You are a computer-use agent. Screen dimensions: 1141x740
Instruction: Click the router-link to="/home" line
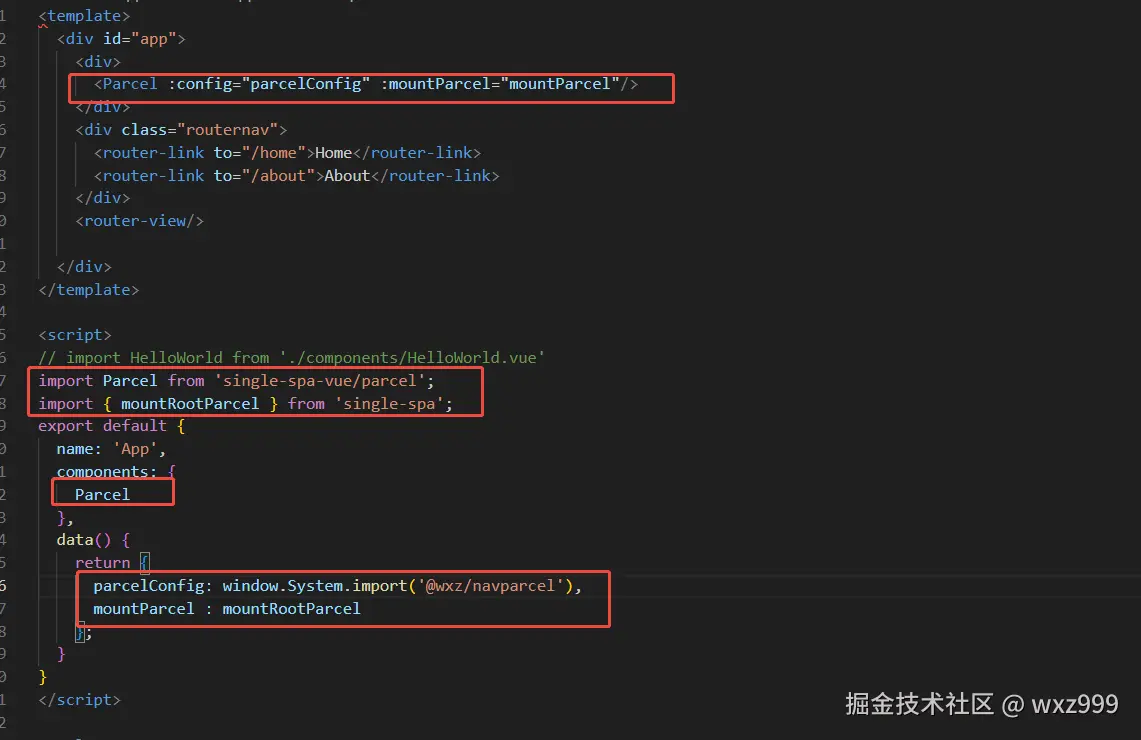(x=287, y=153)
